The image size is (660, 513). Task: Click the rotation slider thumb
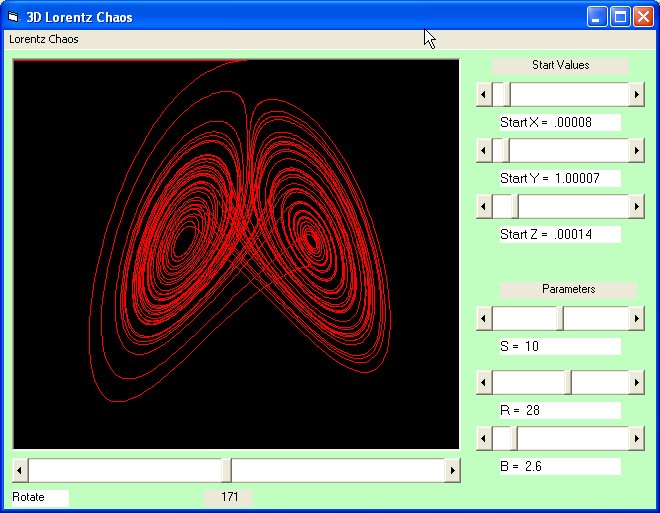pos(227,470)
